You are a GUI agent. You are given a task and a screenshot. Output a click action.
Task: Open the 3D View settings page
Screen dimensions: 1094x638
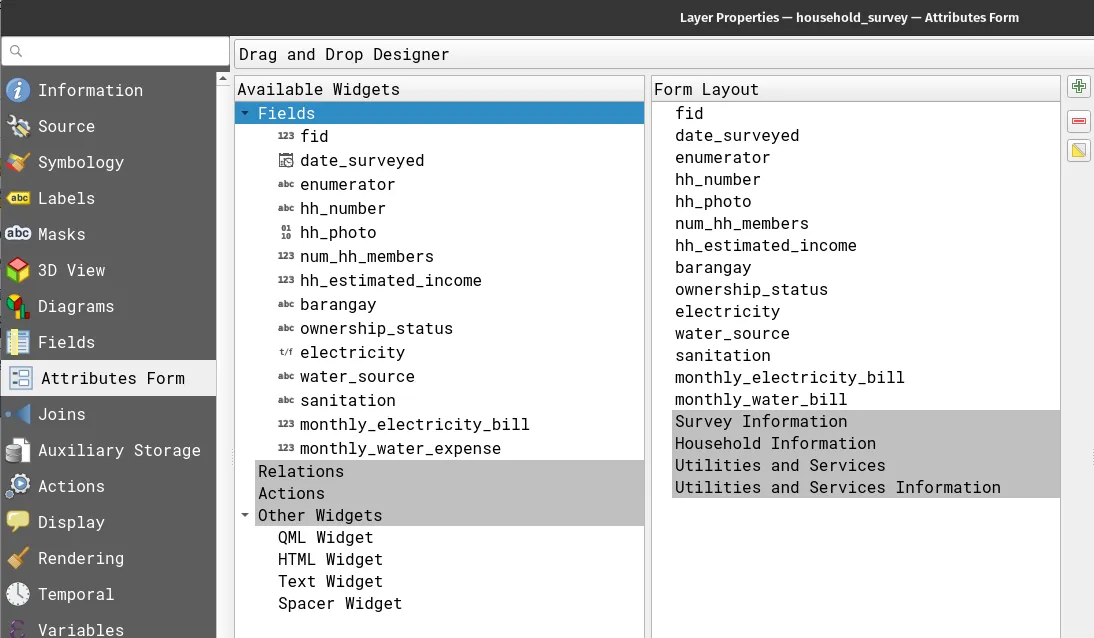(x=71, y=270)
